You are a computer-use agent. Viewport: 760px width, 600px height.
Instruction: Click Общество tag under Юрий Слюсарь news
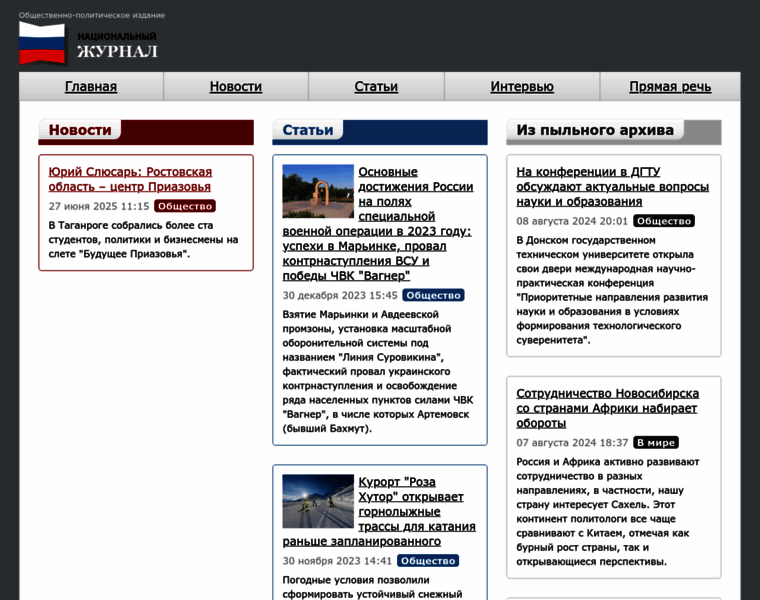[185, 206]
